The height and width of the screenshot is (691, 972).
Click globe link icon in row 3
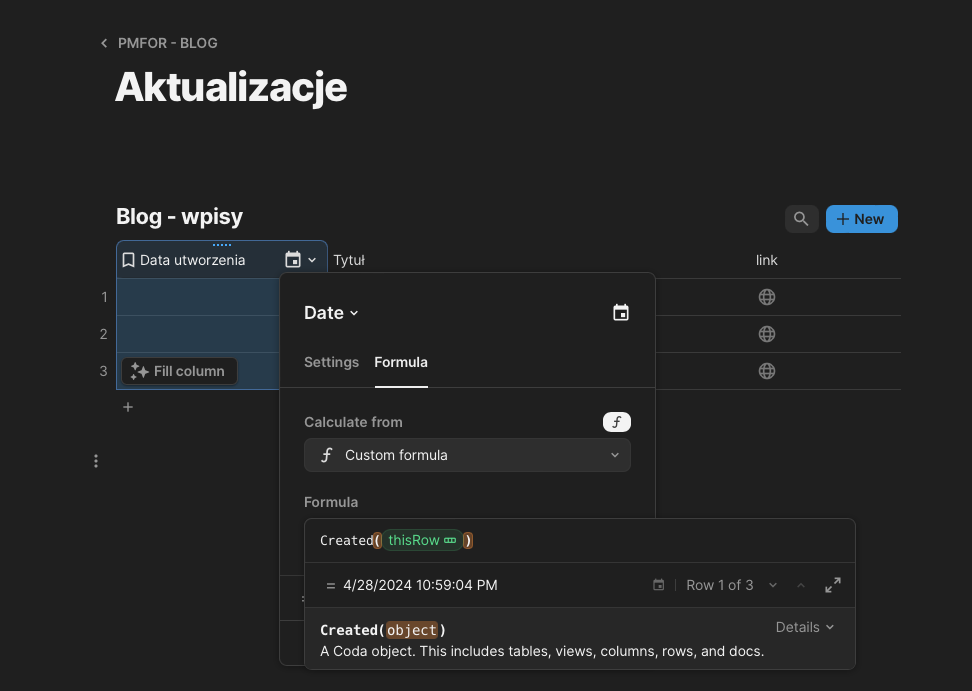pos(767,371)
